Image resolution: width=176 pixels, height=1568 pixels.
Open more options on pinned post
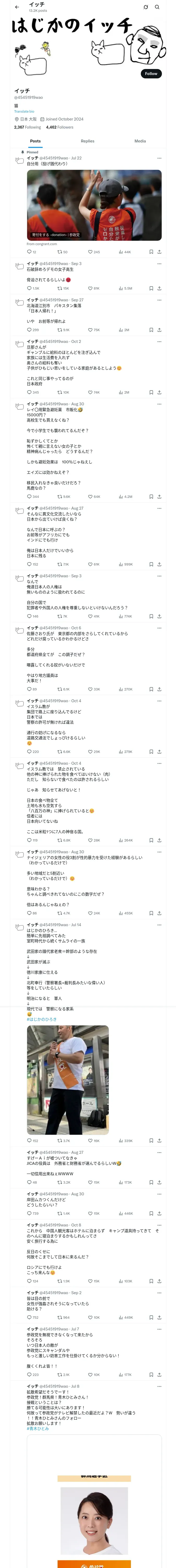(x=160, y=158)
